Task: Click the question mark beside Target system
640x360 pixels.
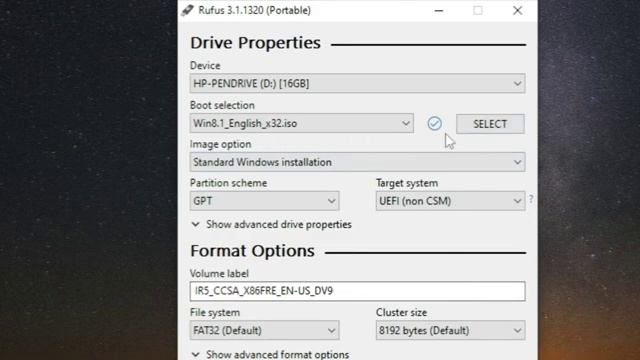Action: pos(531,199)
